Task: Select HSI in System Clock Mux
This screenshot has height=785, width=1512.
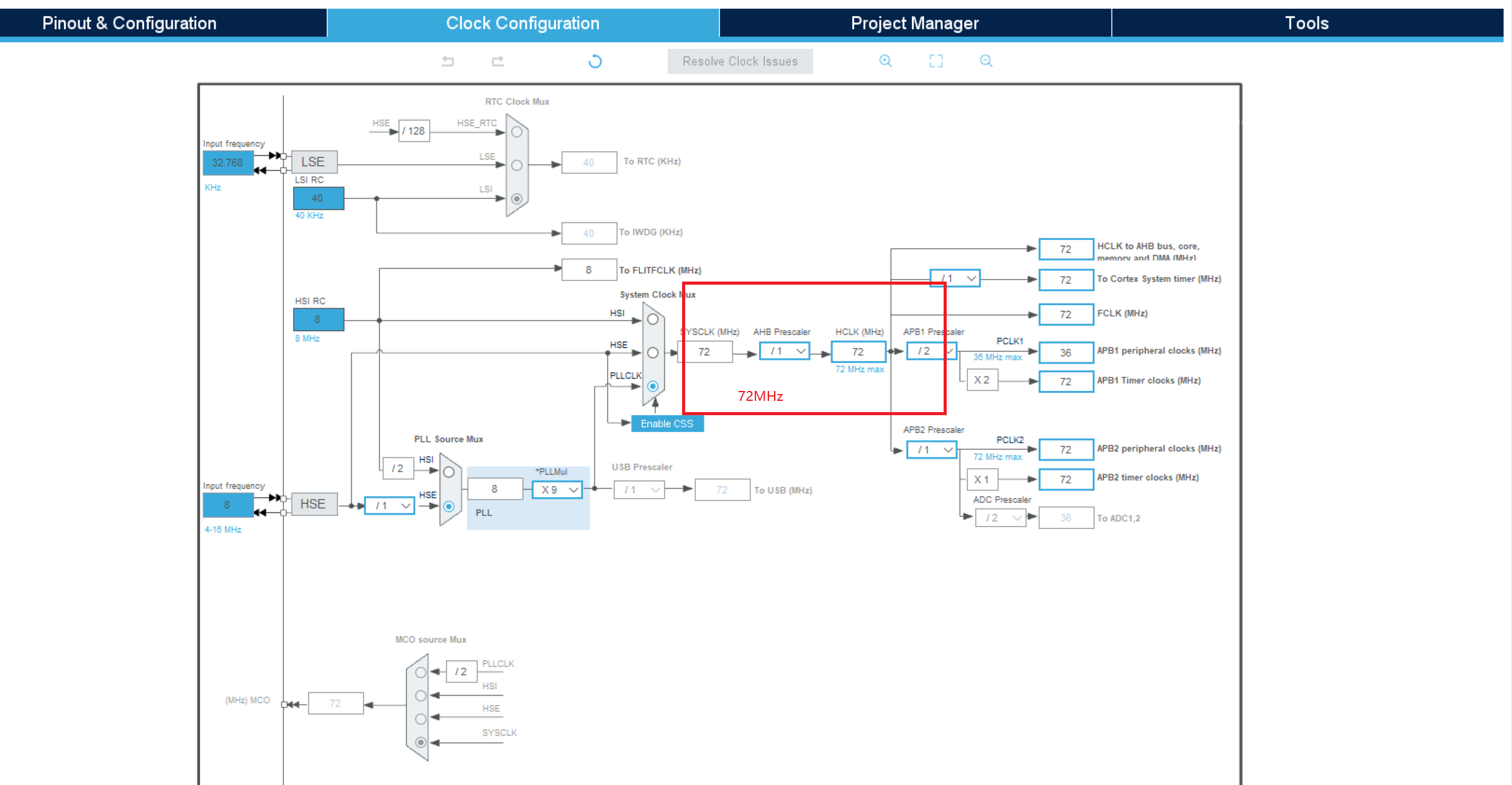Action: pos(653,319)
